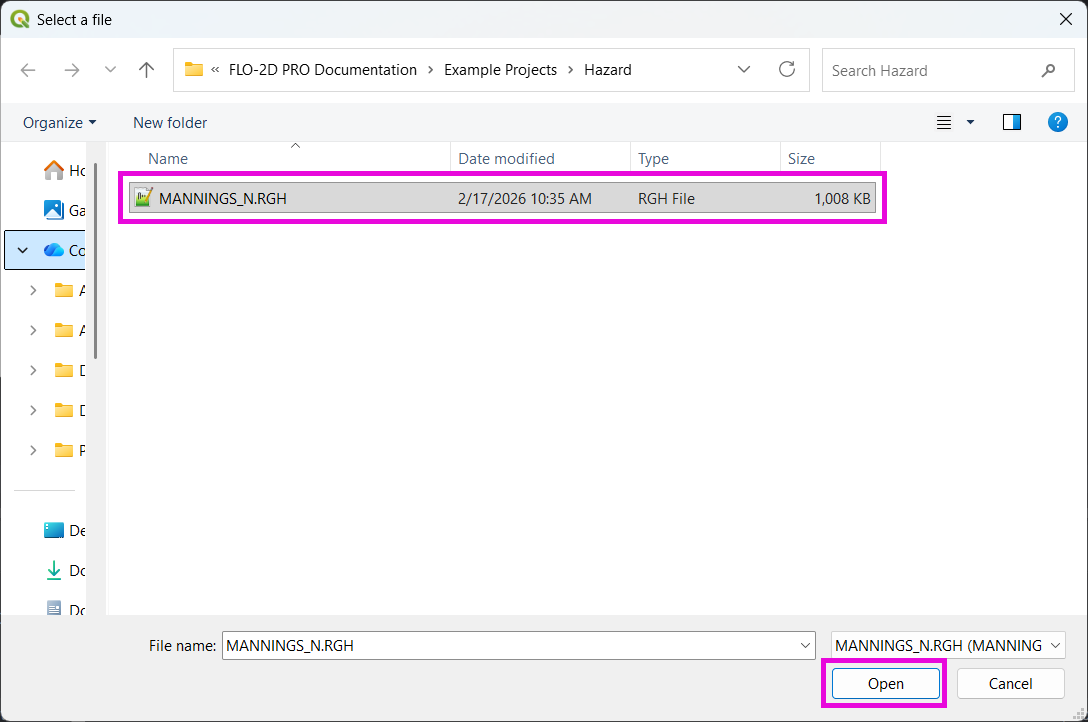Click the search magnifier icon
1088x722 pixels.
(x=1048, y=70)
